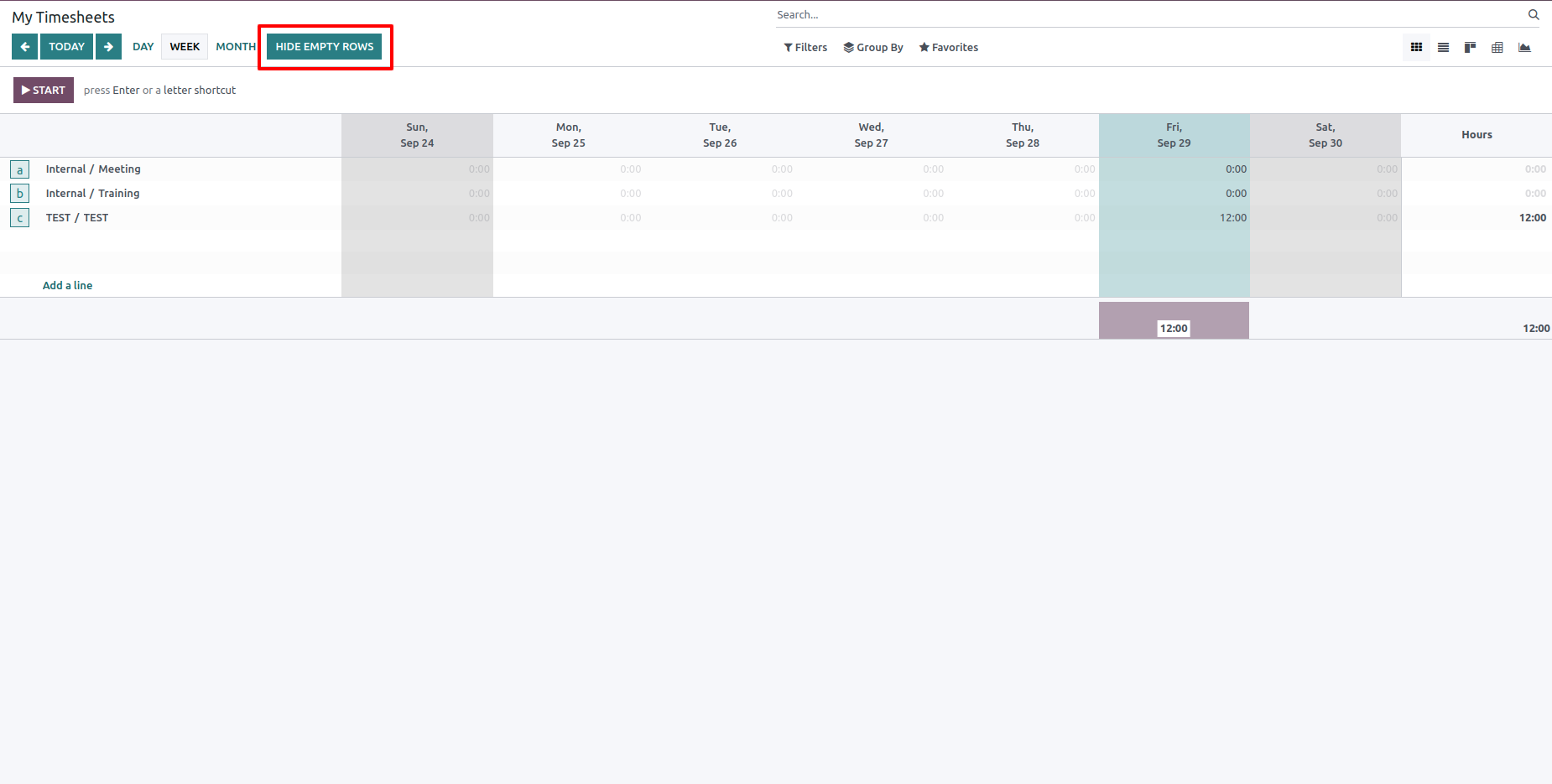
Task: Open the Group By dropdown
Action: pos(873,47)
